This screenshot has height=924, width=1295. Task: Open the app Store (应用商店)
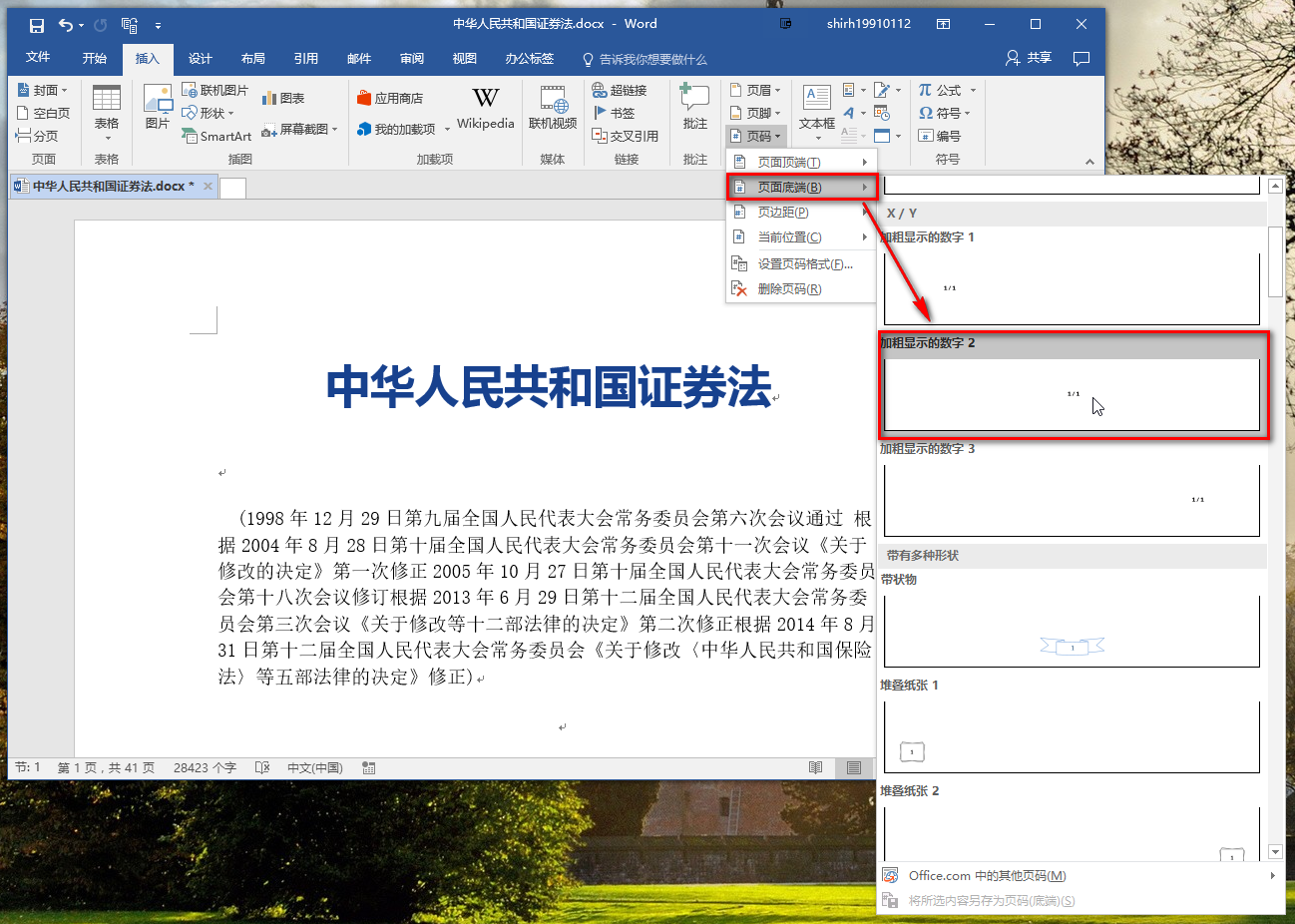[390, 98]
